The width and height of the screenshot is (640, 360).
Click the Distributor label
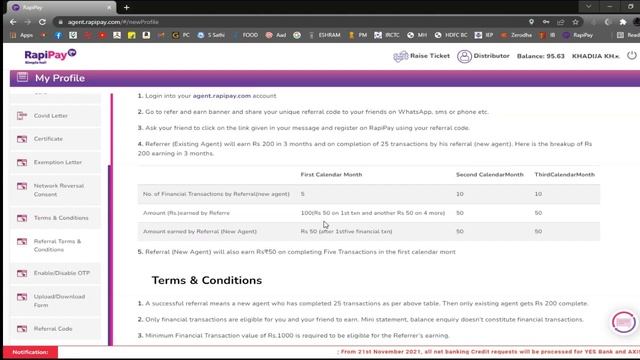point(491,56)
